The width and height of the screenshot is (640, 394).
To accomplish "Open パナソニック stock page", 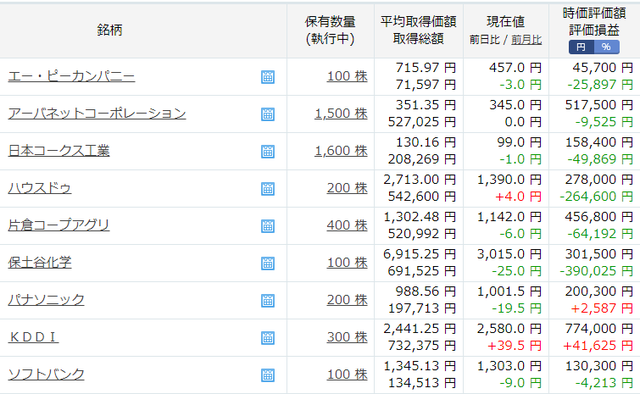I will (x=46, y=300).
